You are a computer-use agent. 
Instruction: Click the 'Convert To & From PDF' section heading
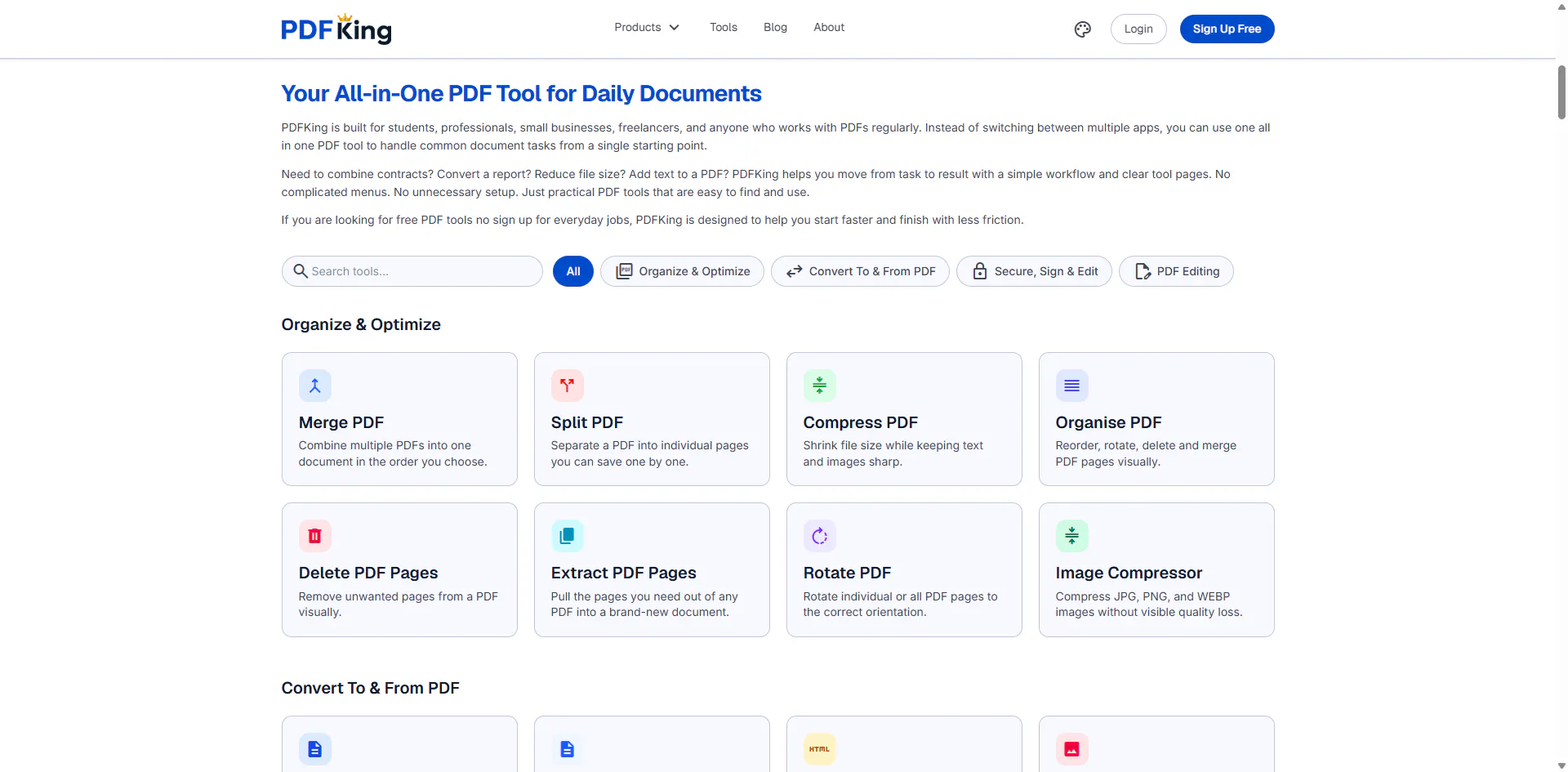[x=370, y=688]
